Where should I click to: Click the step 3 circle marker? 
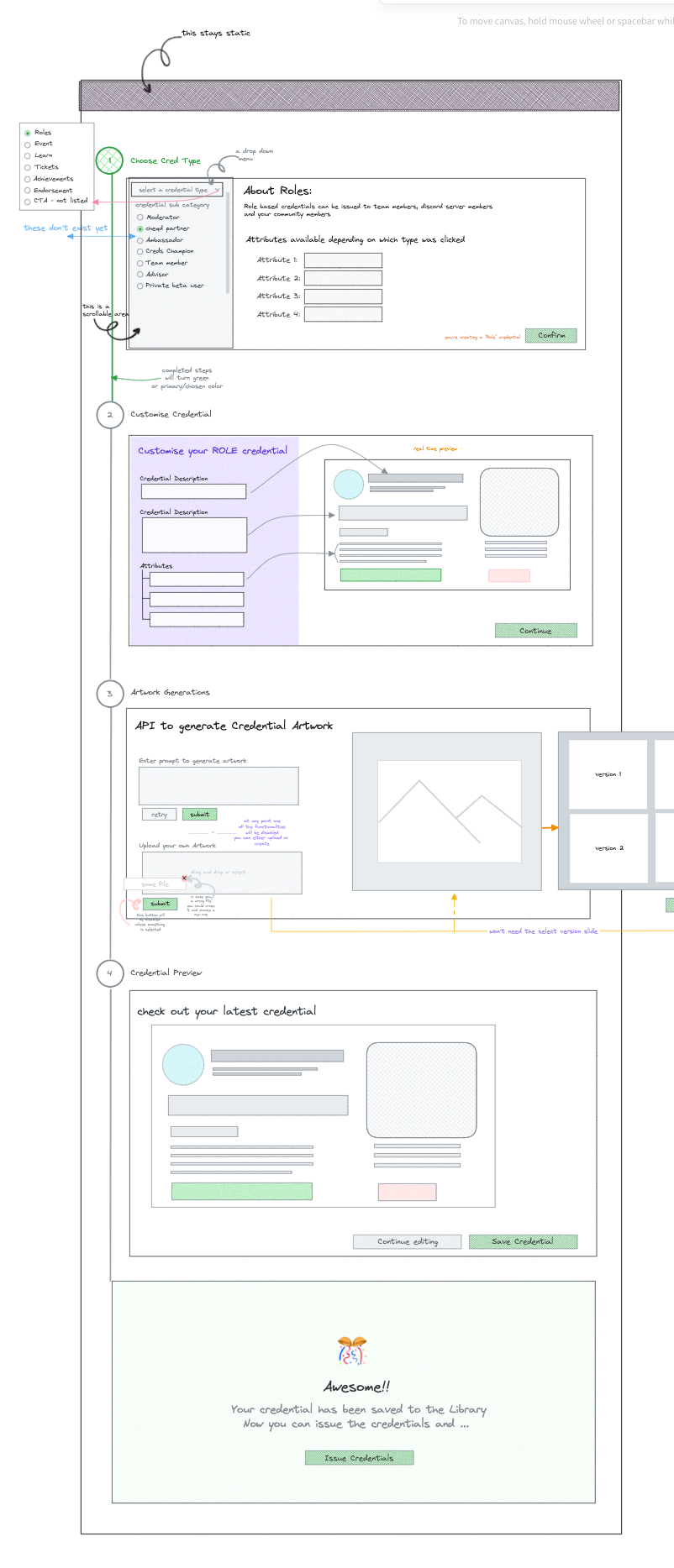coord(109,693)
